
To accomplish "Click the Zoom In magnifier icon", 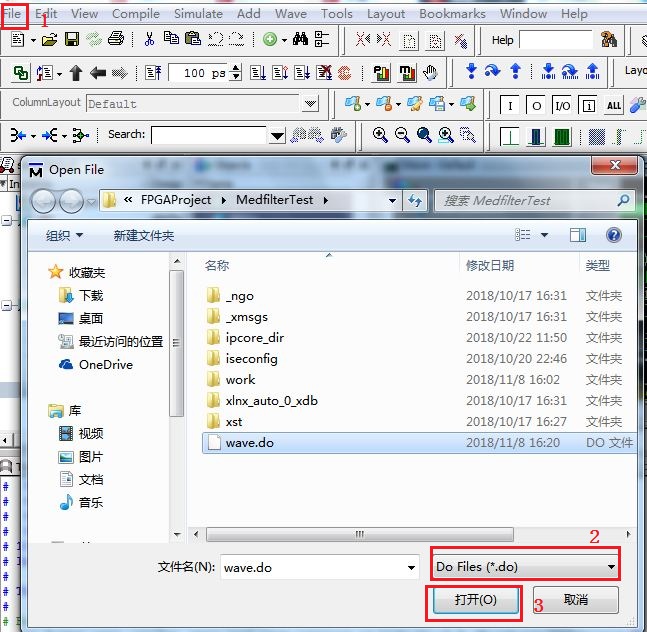I will point(380,134).
